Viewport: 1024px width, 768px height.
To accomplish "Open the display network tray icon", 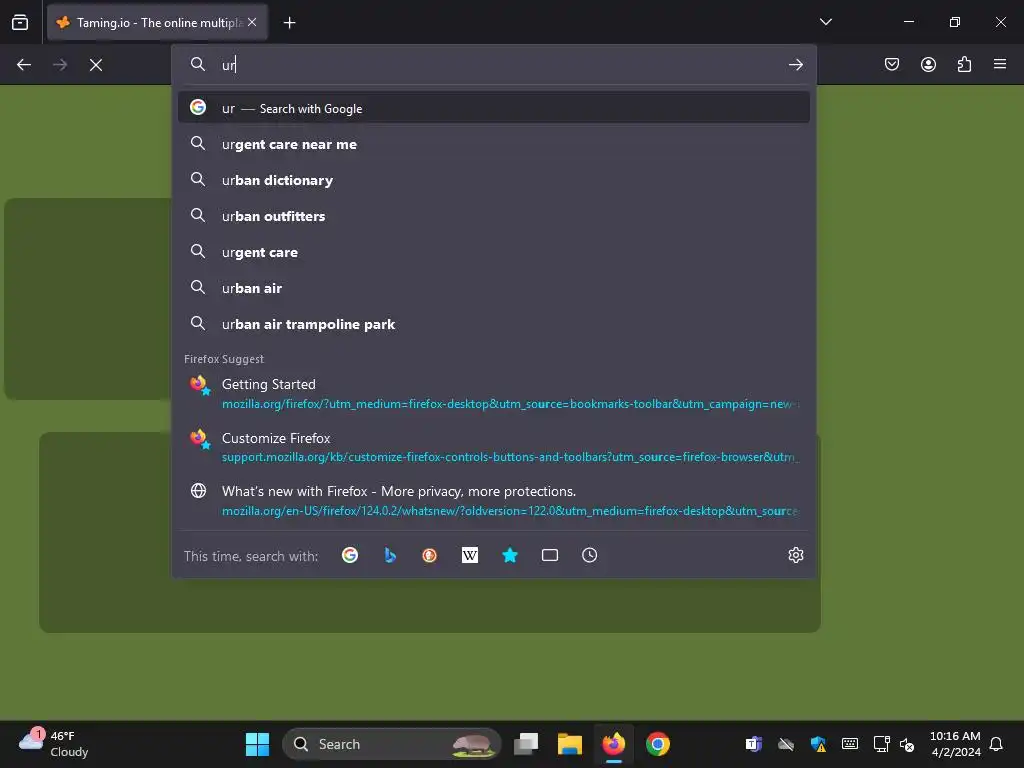I will [882, 744].
